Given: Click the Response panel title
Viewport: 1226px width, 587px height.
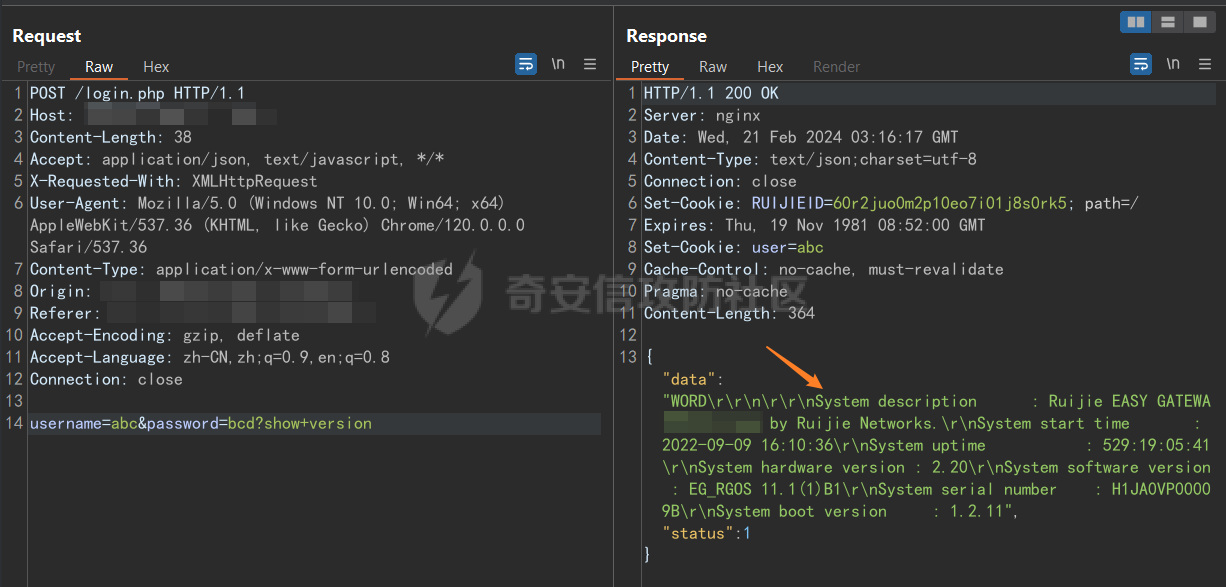Looking at the screenshot, I should (x=666, y=36).
